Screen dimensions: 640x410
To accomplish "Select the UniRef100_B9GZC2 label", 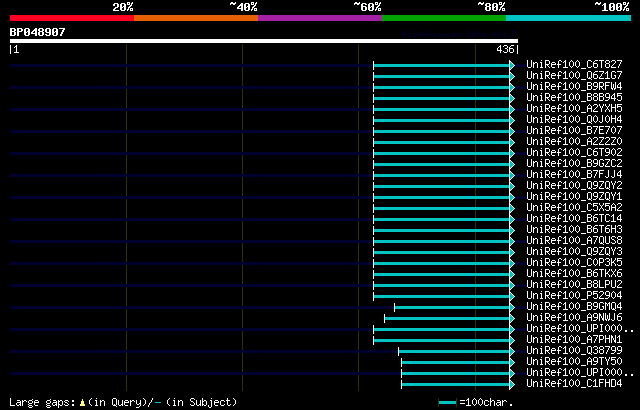I will [574, 163].
